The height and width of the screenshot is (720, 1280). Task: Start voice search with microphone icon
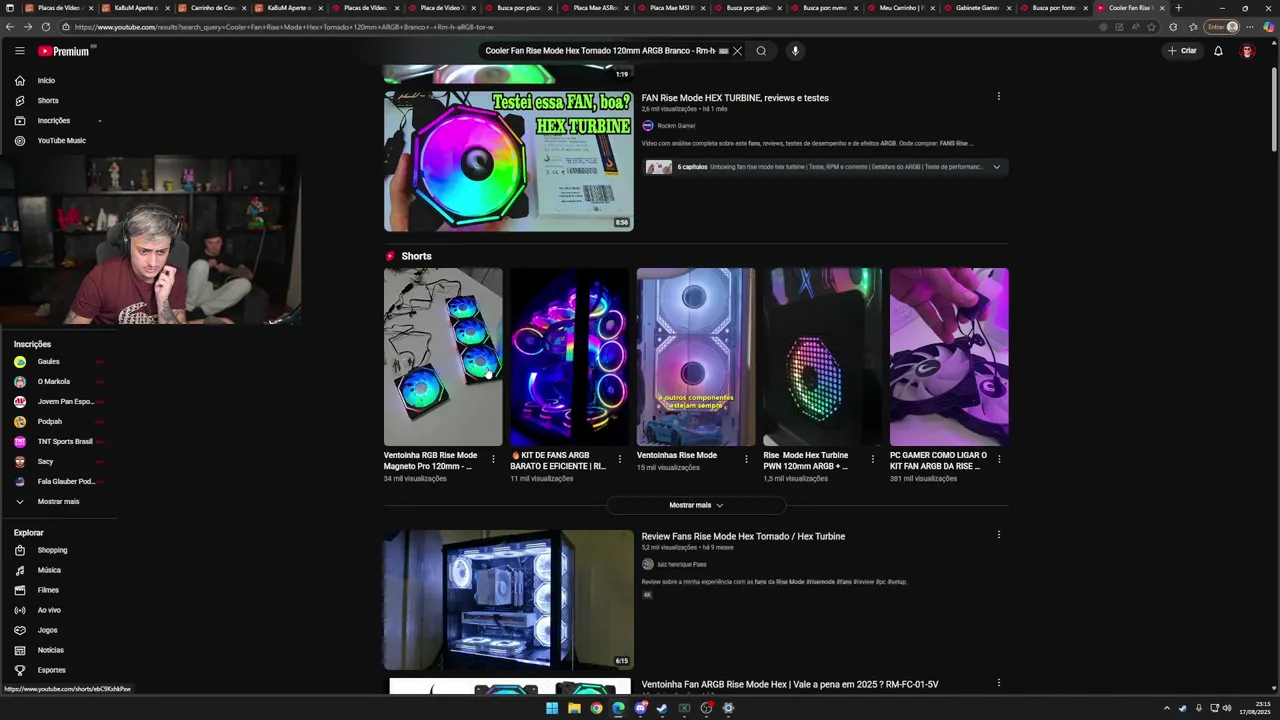pyautogui.click(x=795, y=51)
